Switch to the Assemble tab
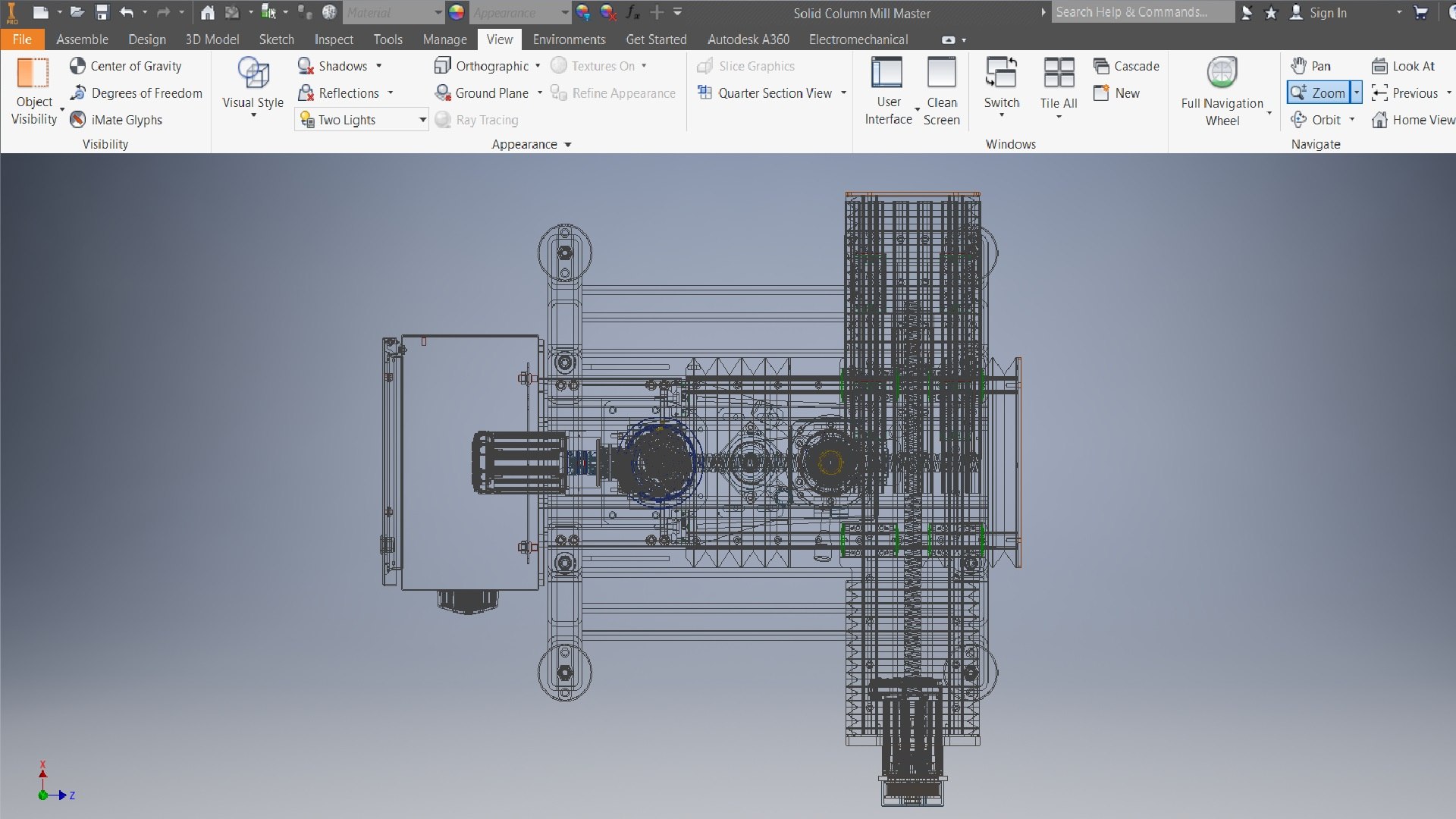Viewport: 1456px width, 819px height. (82, 39)
